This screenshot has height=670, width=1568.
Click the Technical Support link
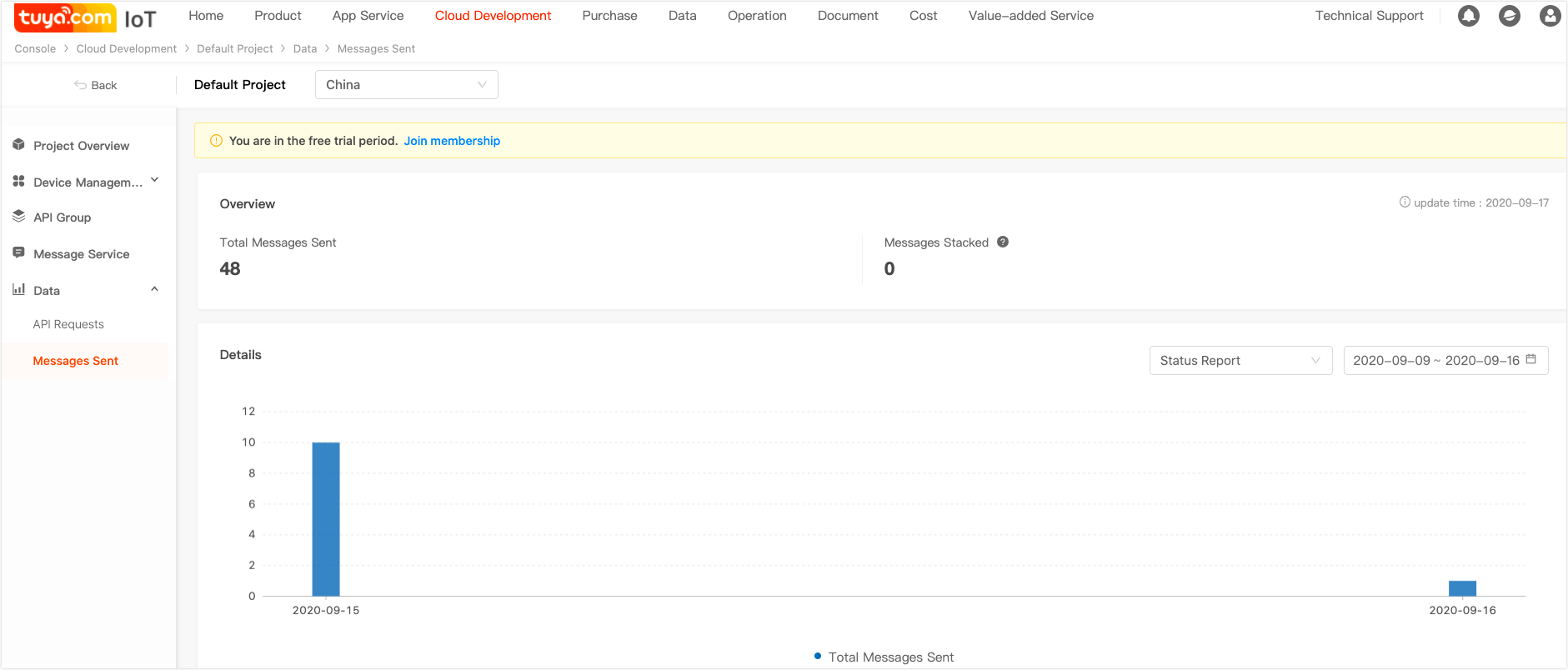point(1370,16)
